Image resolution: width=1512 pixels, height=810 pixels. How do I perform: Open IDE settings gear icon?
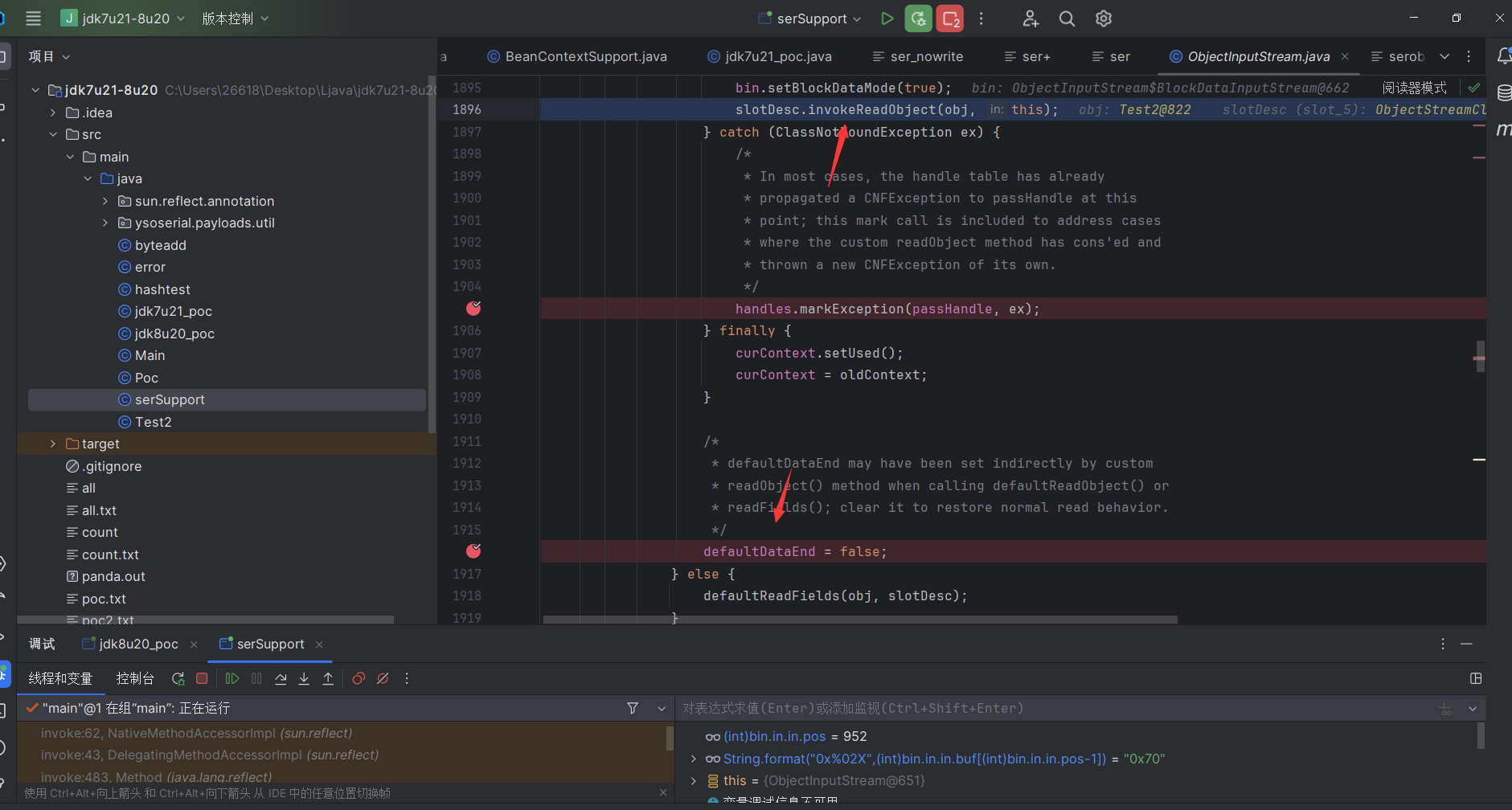1104,18
